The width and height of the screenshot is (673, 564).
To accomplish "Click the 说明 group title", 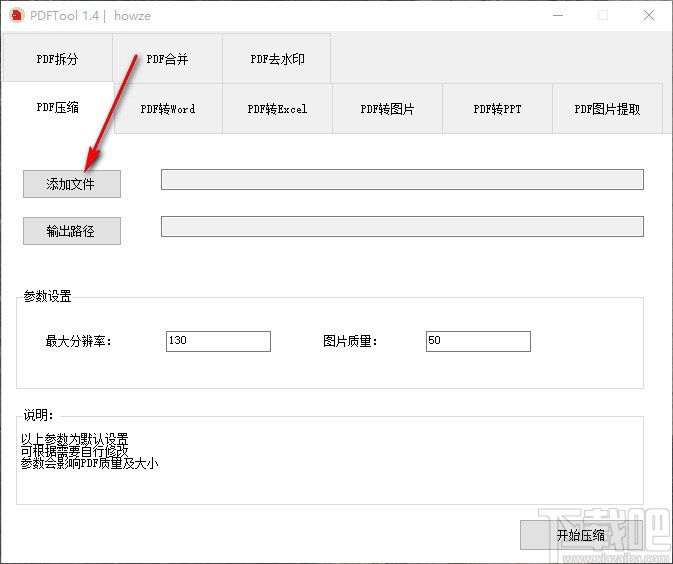I will point(39,415).
